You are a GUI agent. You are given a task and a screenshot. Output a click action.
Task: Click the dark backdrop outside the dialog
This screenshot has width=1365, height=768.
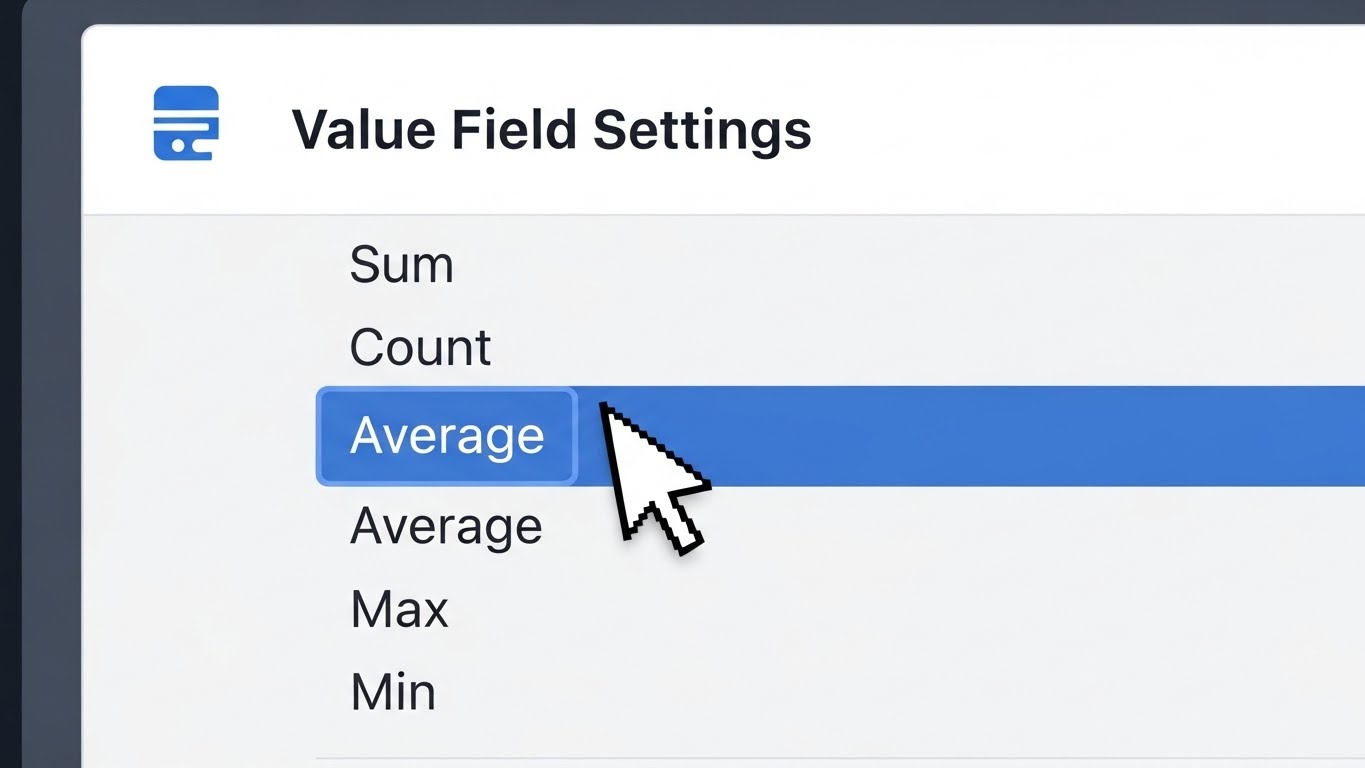[x=40, y=400]
